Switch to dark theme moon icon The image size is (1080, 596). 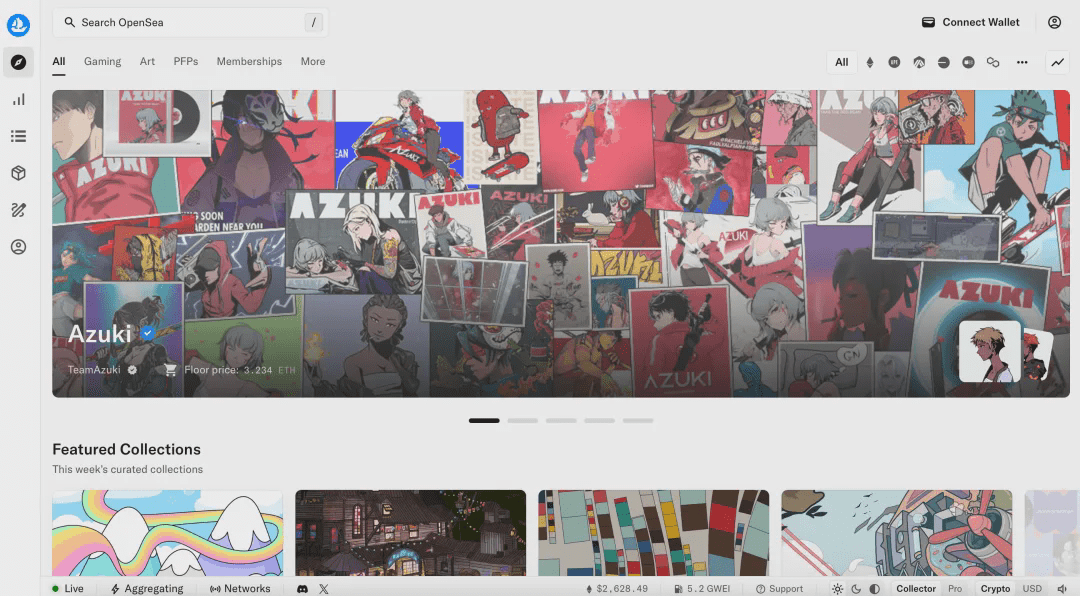point(856,588)
